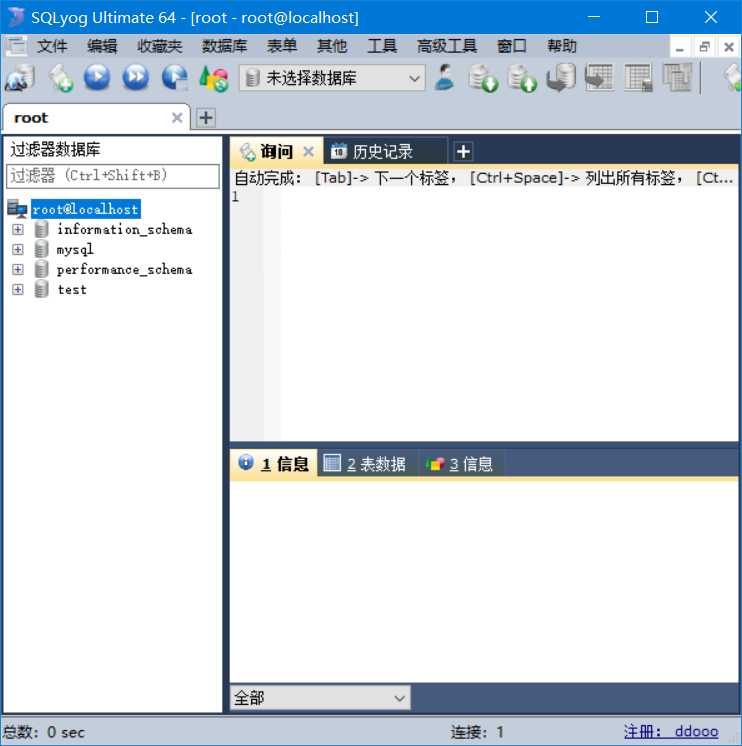Click the user manager icon

[446, 78]
